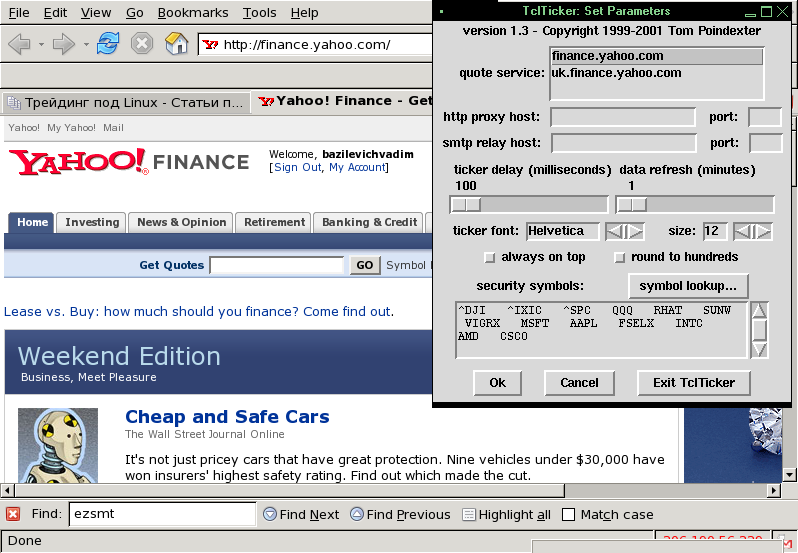Click the Sign Out link

point(298,167)
